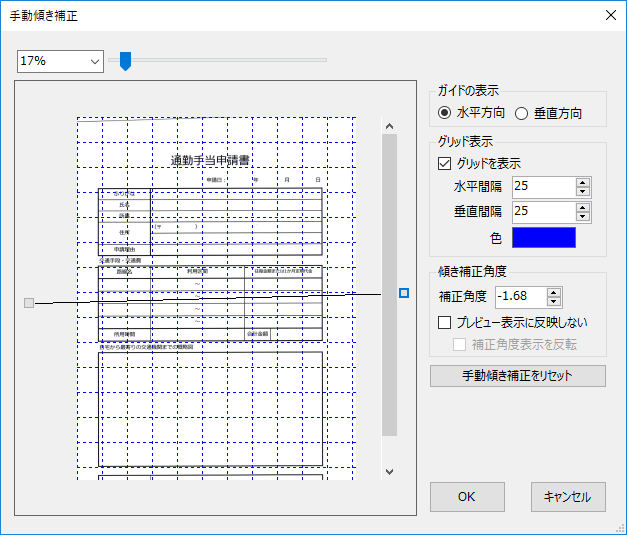Click the 水平間隔 value field
This screenshot has width=627, height=535.
click(x=544, y=187)
